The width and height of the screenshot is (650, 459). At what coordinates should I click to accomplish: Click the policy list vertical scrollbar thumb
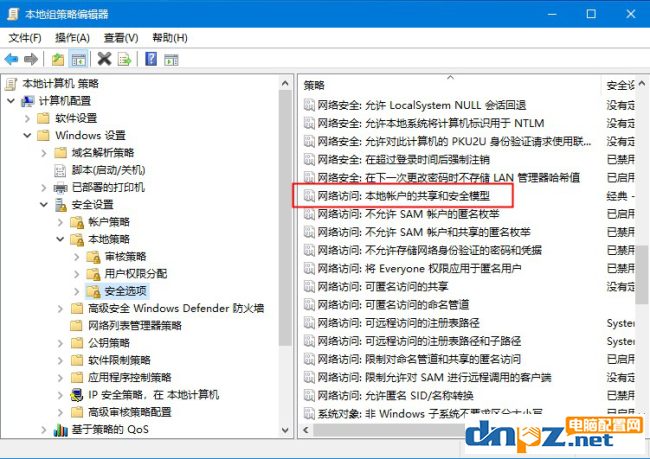click(641, 274)
